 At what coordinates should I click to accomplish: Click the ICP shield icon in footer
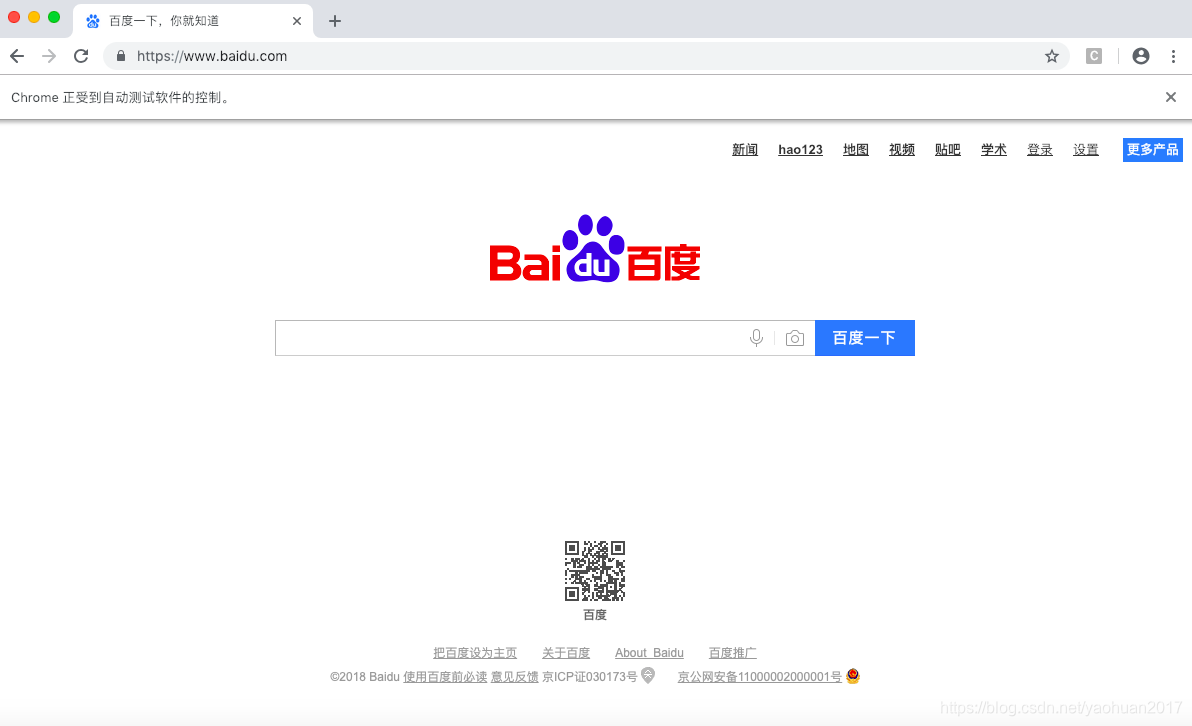(648, 675)
